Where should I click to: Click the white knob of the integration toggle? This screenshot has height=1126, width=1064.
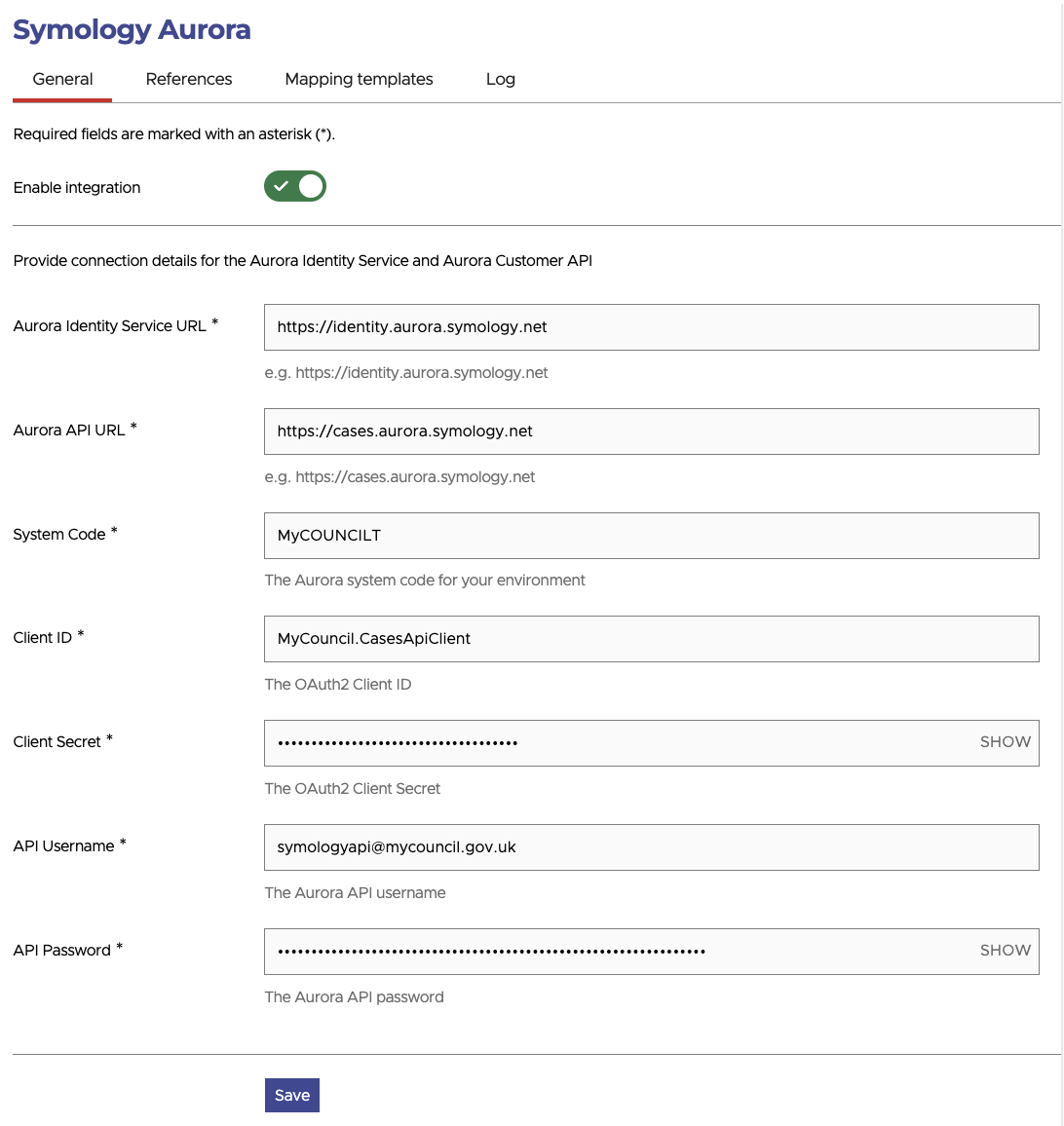click(309, 186)
